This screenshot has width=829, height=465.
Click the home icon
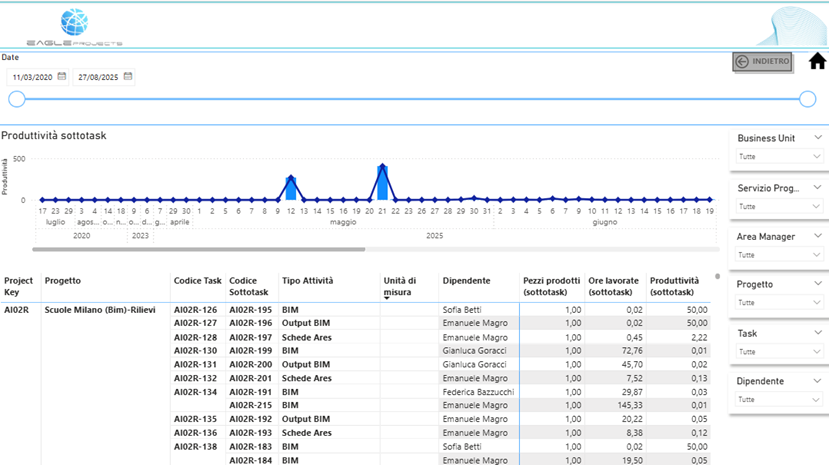point(817,61)
